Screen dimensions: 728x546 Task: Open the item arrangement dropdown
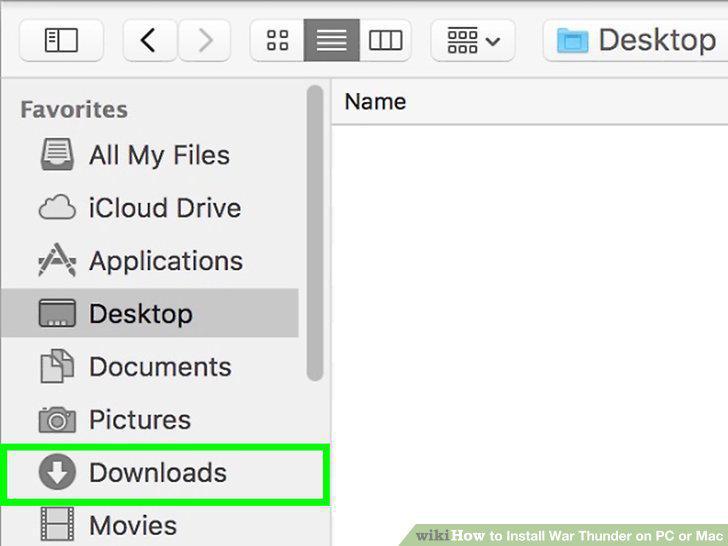(473, 40)
